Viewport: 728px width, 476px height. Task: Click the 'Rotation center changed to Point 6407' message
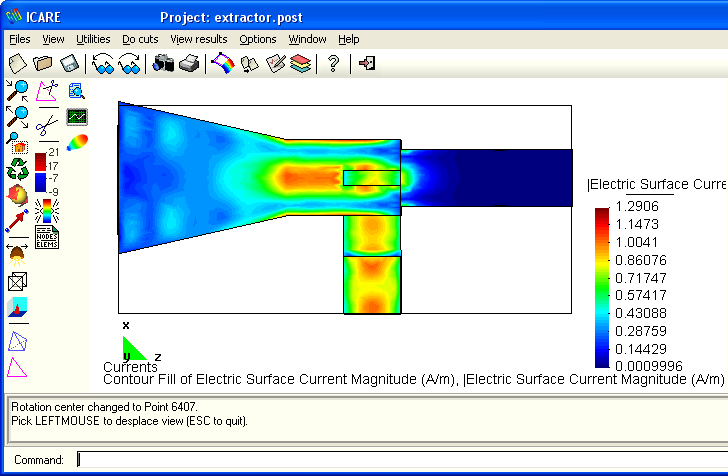point(104,407)
